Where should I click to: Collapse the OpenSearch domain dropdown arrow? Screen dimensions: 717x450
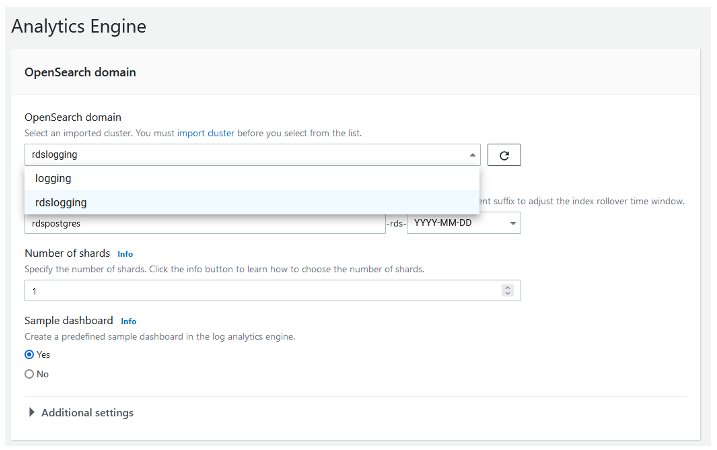[x=472, y=155]
